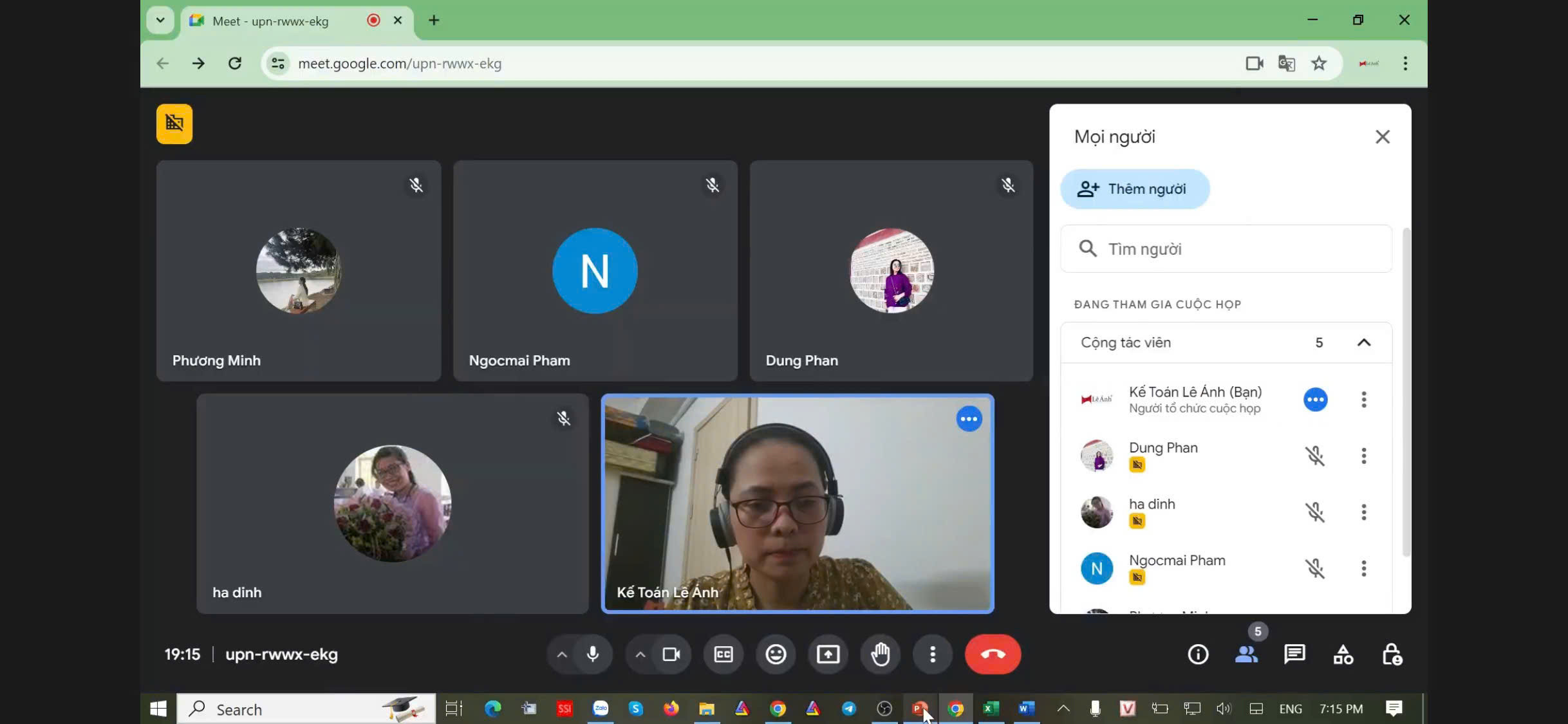The image size is (1568, 724).
Task: Open Excel from the taskbar
Action: point(991,709)
